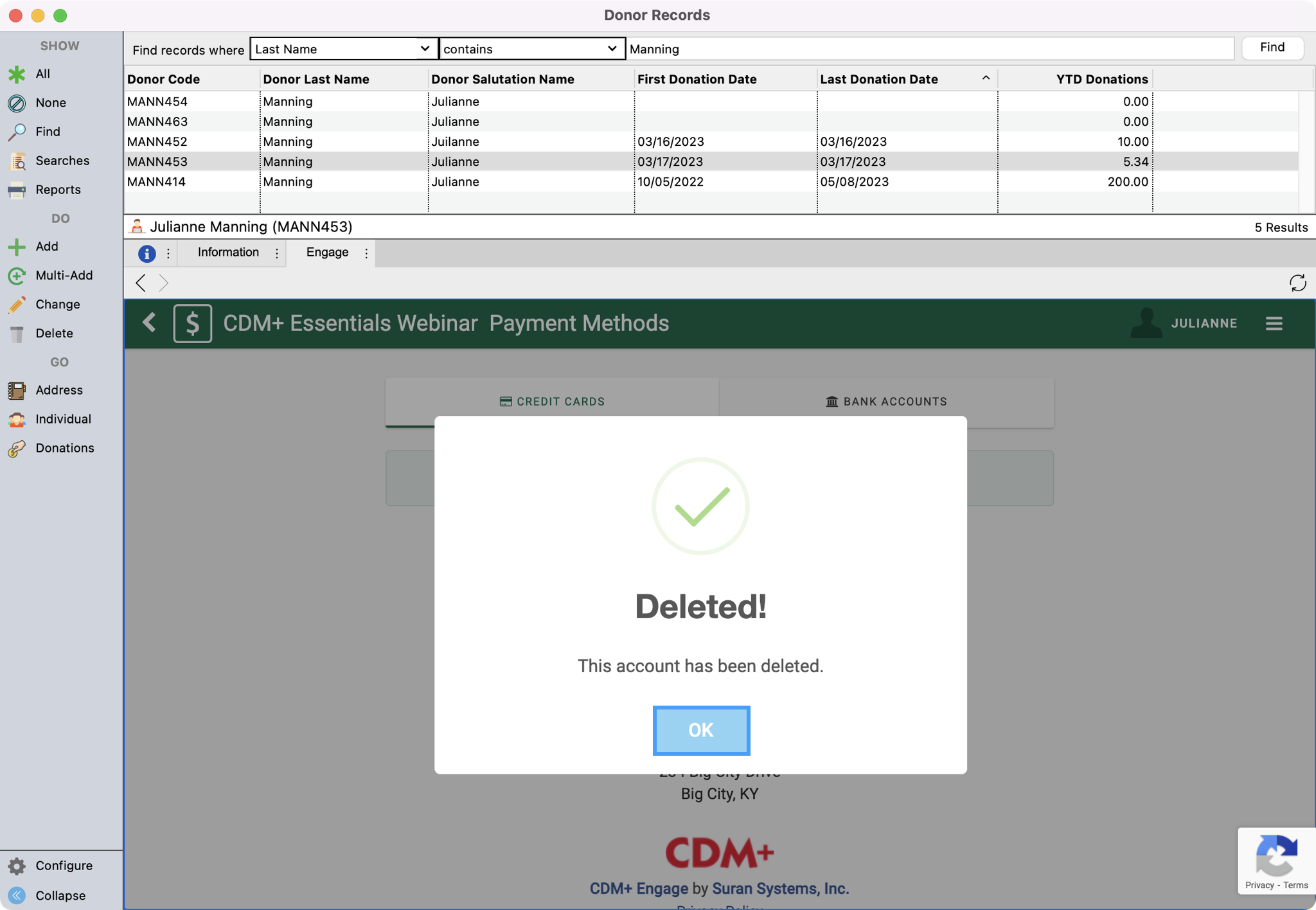Open Engage tab options menu dots
Image resolution: width=1316 pixels, height=910 pixels.
pos(366,253)
